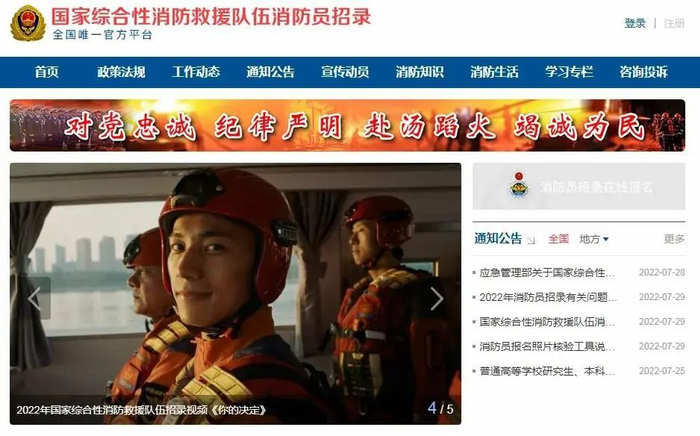The width and height of the screenshot is (700, 436).
Task: Select the 全国 notices tab
Action: point(558,239)
